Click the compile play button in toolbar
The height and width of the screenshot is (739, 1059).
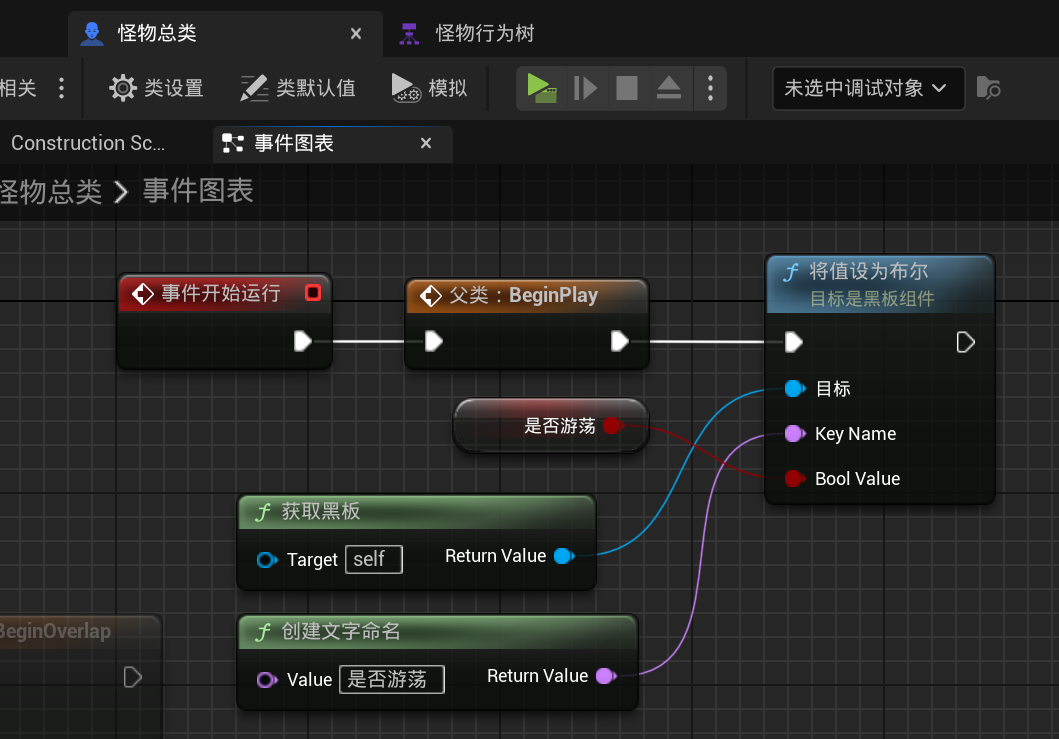[x=541, y=88]
